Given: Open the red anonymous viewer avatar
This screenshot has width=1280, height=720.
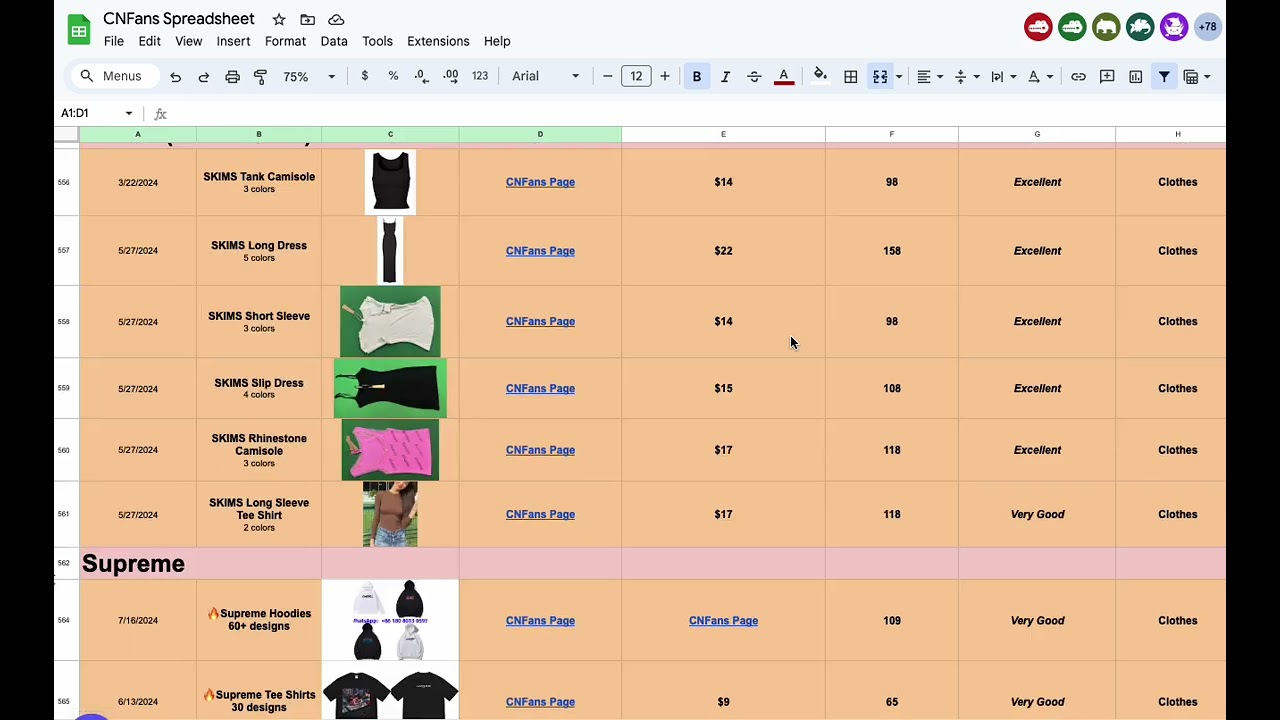Looking at the screenshot, I should (x=1038, y=27).
